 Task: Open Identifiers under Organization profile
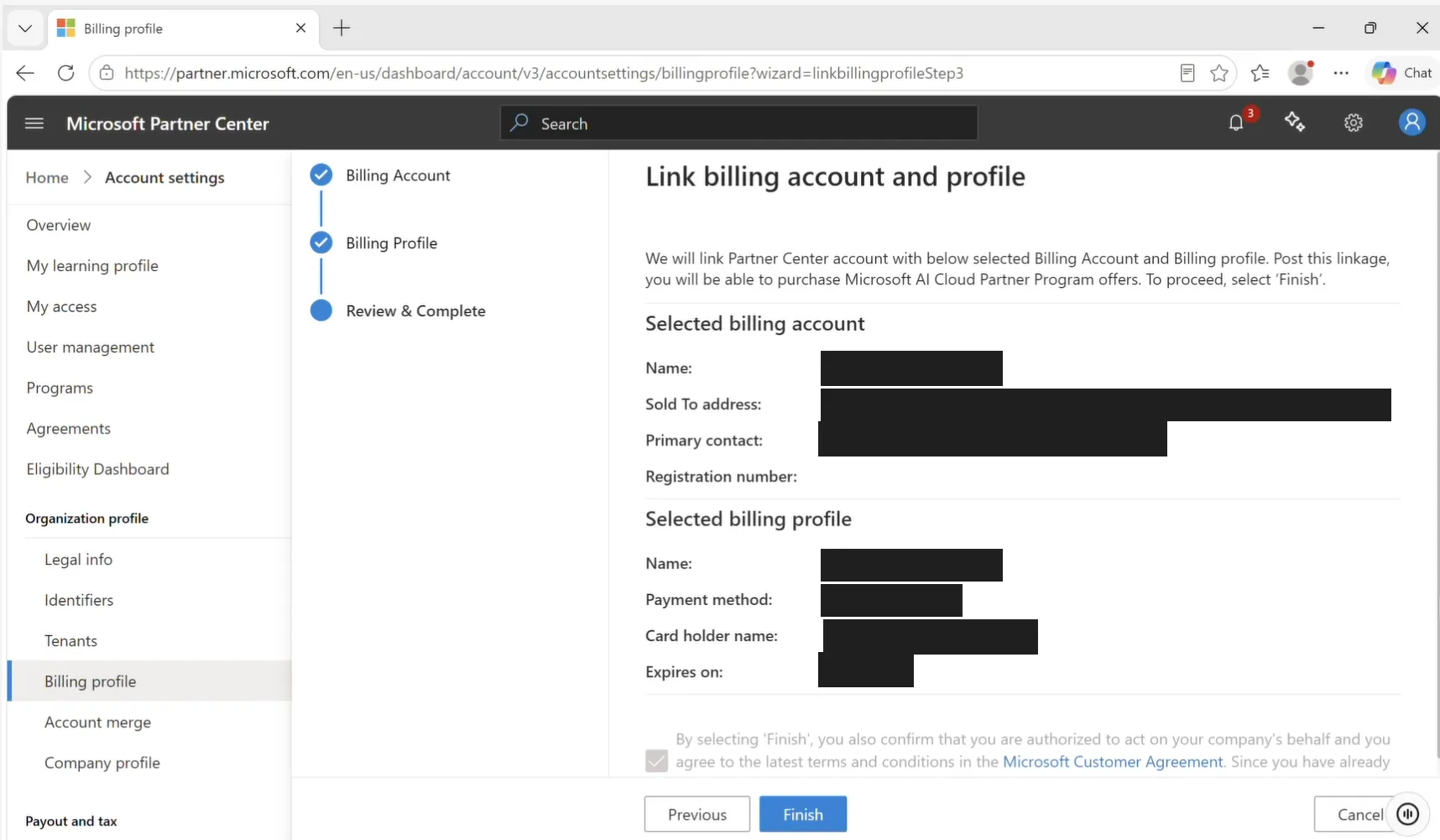(x=79, y=600)
